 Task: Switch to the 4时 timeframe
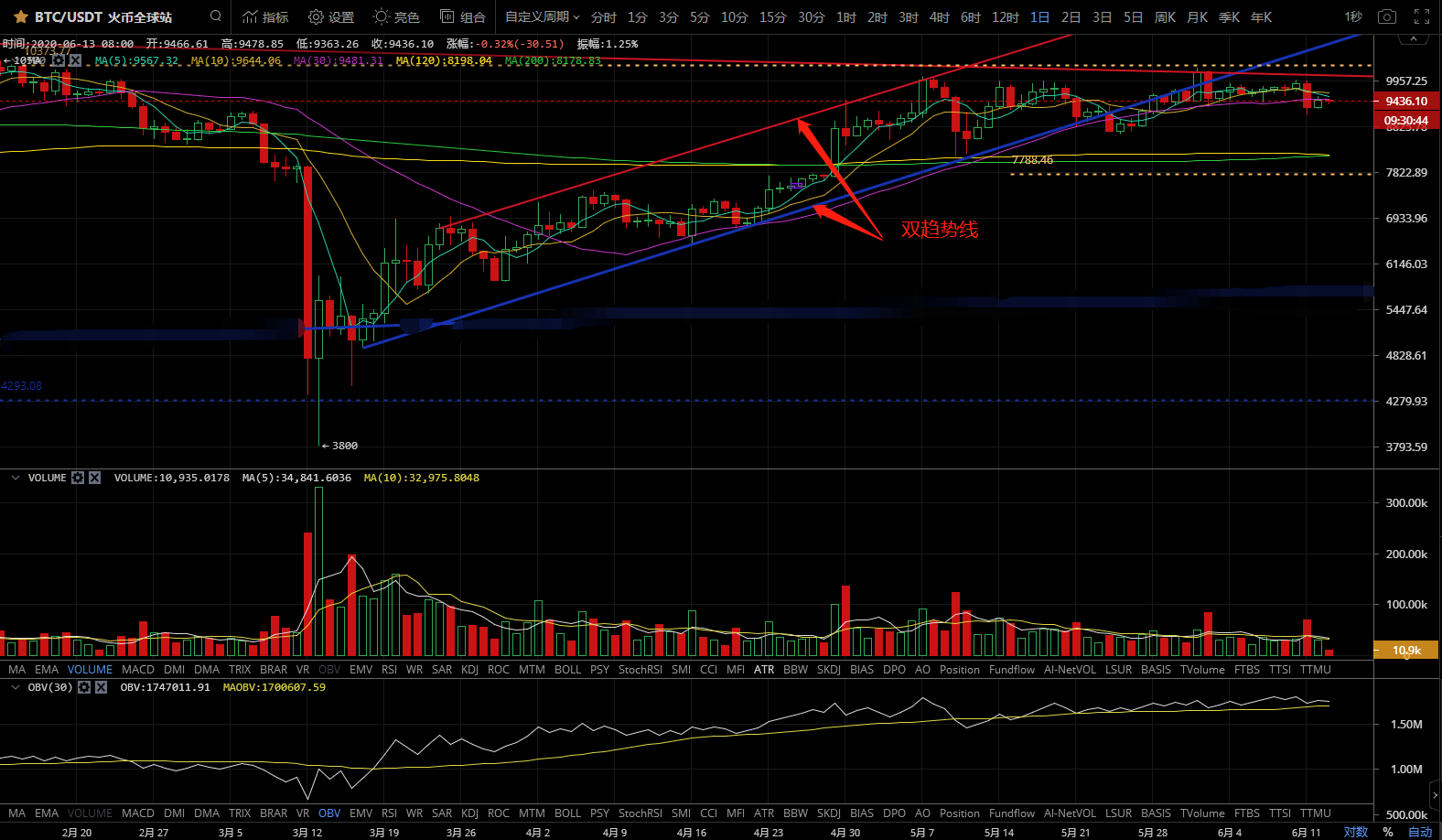click(940, 17)
